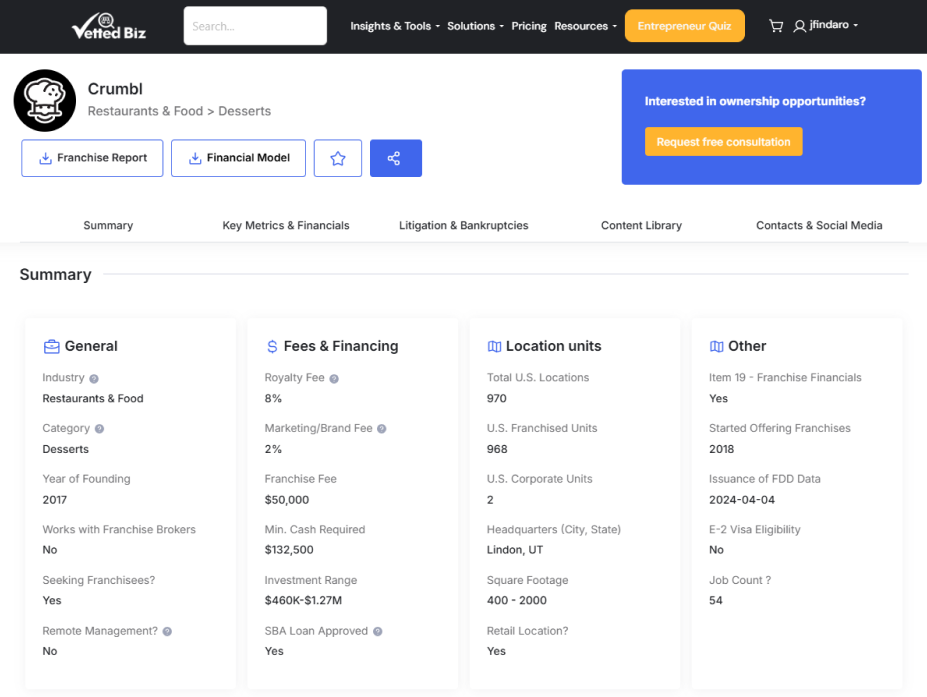The width and height of the screenshot is (927, 697).
Task: Click the SBA Loan Approved help icon
Action: (x=378, y=631)
